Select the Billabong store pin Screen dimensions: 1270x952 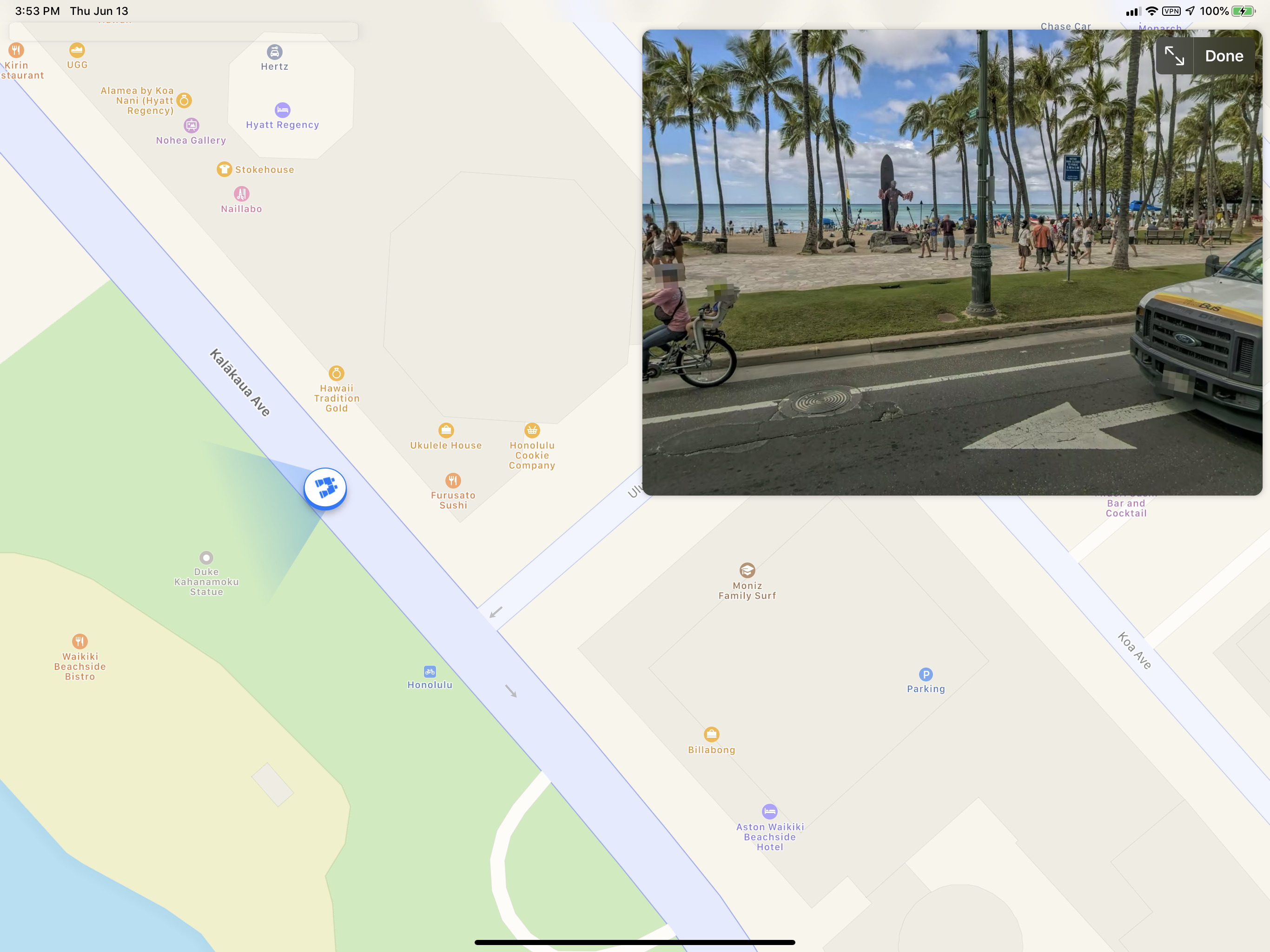(711, 734)
